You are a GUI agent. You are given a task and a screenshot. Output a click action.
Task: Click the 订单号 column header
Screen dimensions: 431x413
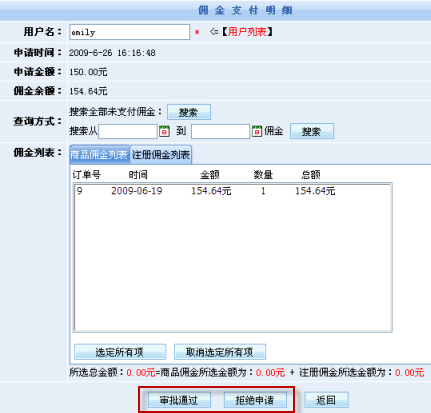point(87,175)
